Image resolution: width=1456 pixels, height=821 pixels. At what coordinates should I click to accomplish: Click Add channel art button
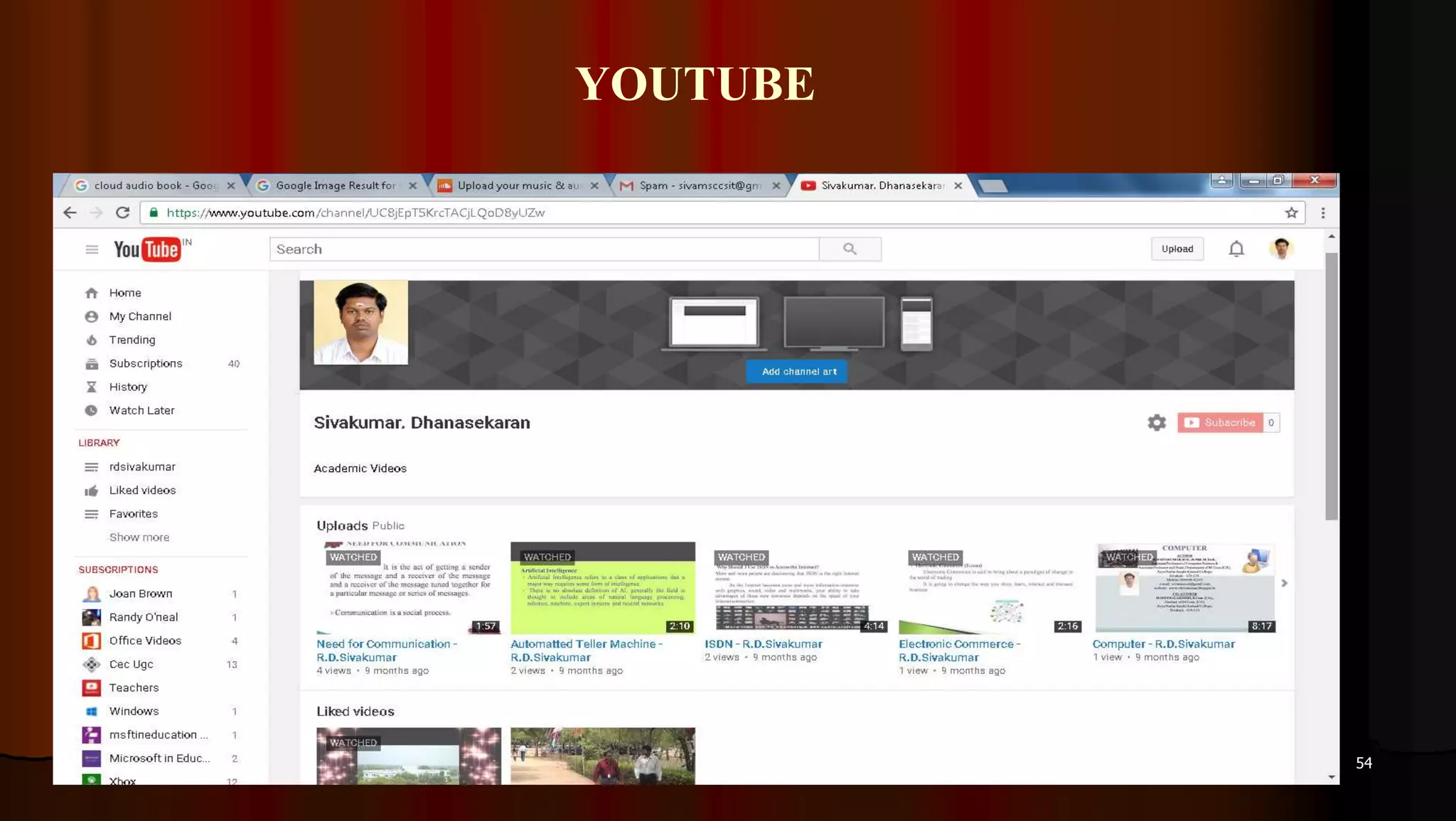coord(796,372)
